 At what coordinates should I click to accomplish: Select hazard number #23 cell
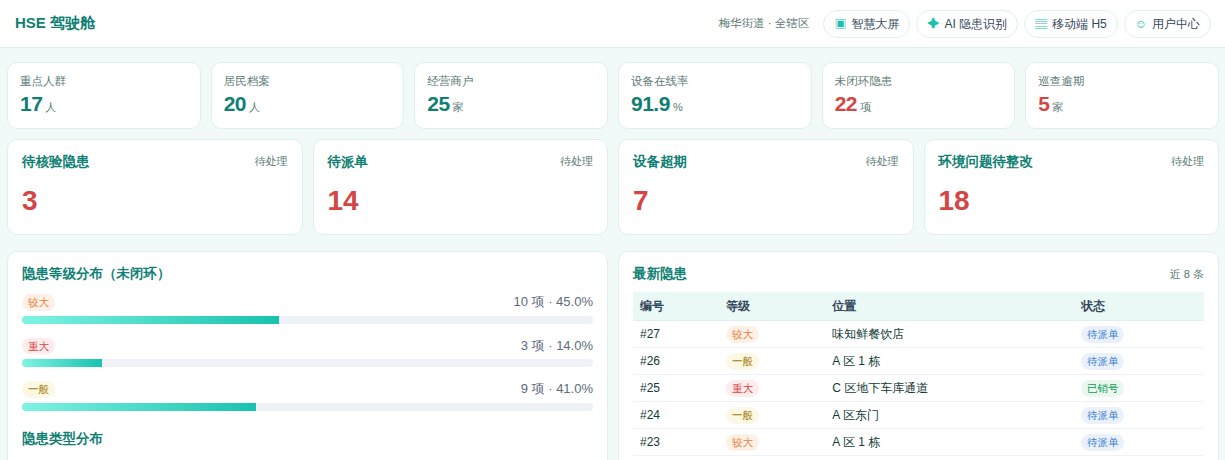(650, 442)
